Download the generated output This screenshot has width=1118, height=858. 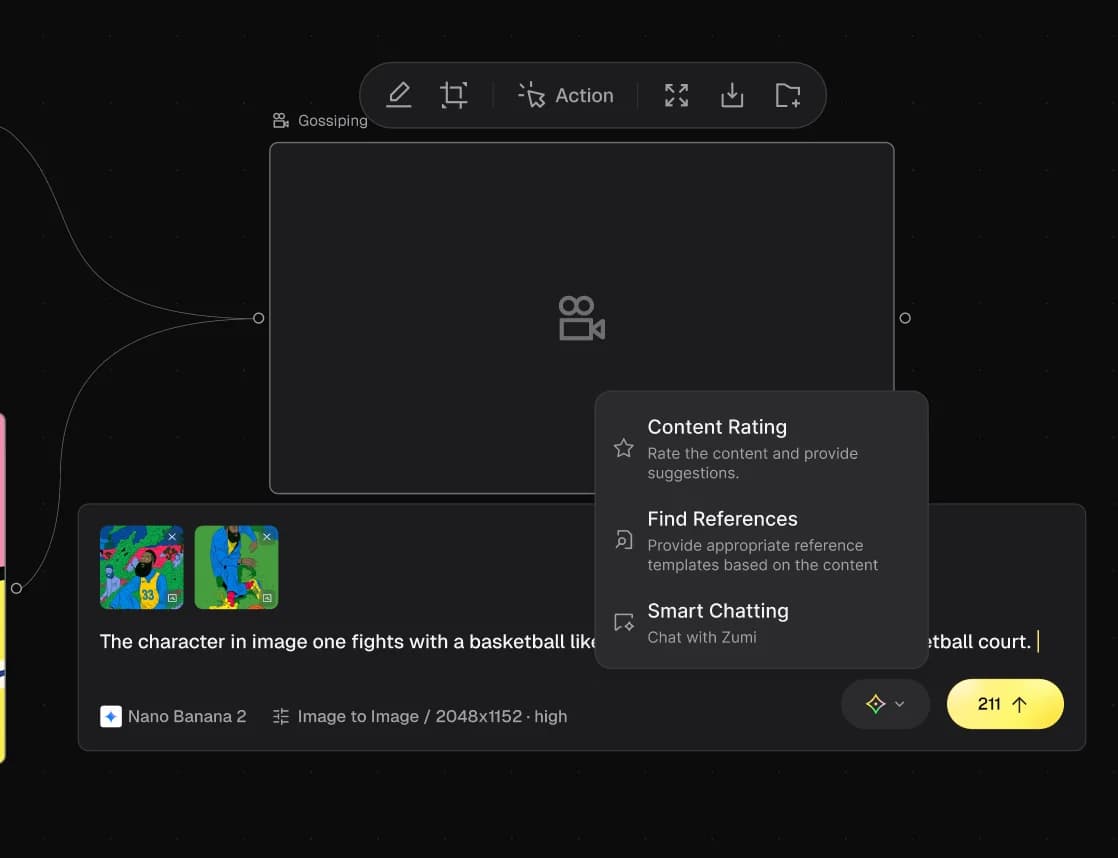[x=732, y=95]
